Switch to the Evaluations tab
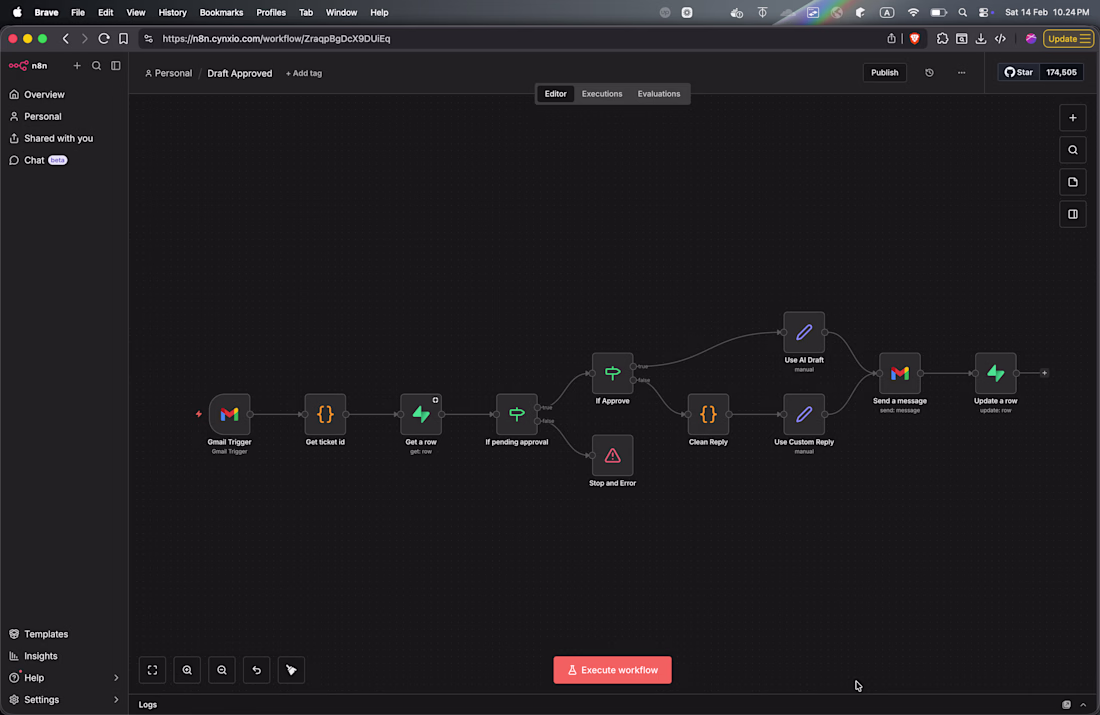 [659, 94]
